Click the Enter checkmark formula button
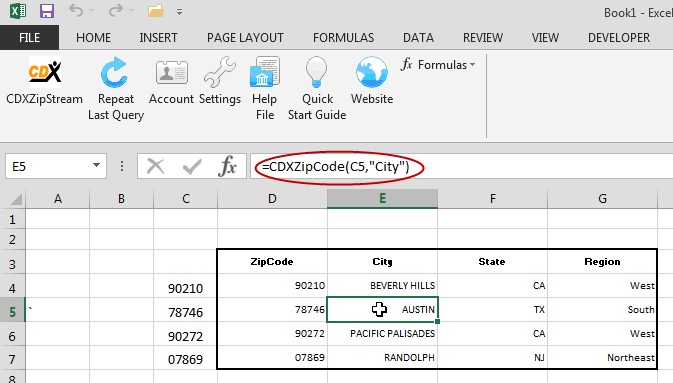 [191, 166]
